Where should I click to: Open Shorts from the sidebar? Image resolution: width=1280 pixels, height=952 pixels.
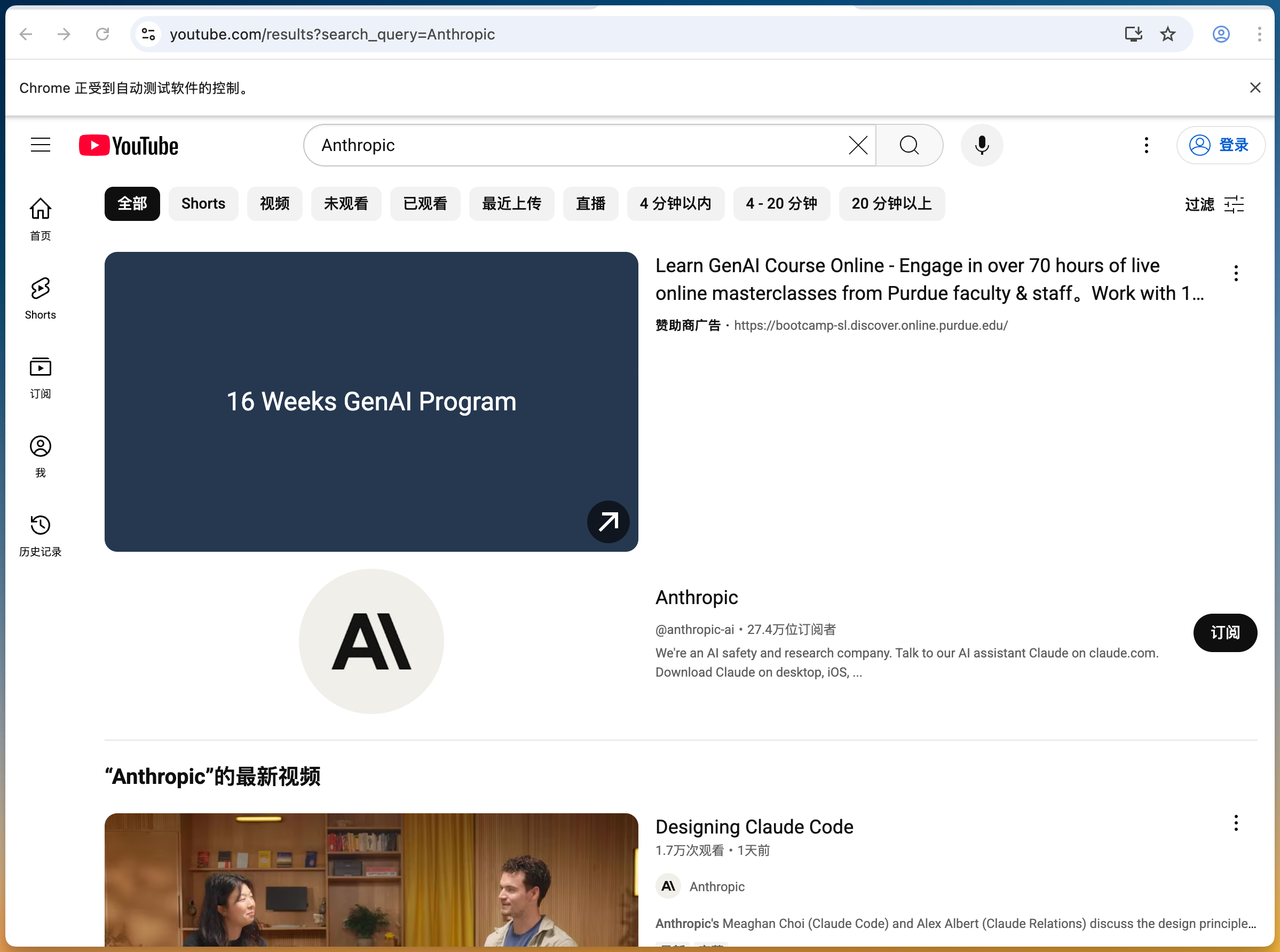pyautogui.click(x=39, y=297)
